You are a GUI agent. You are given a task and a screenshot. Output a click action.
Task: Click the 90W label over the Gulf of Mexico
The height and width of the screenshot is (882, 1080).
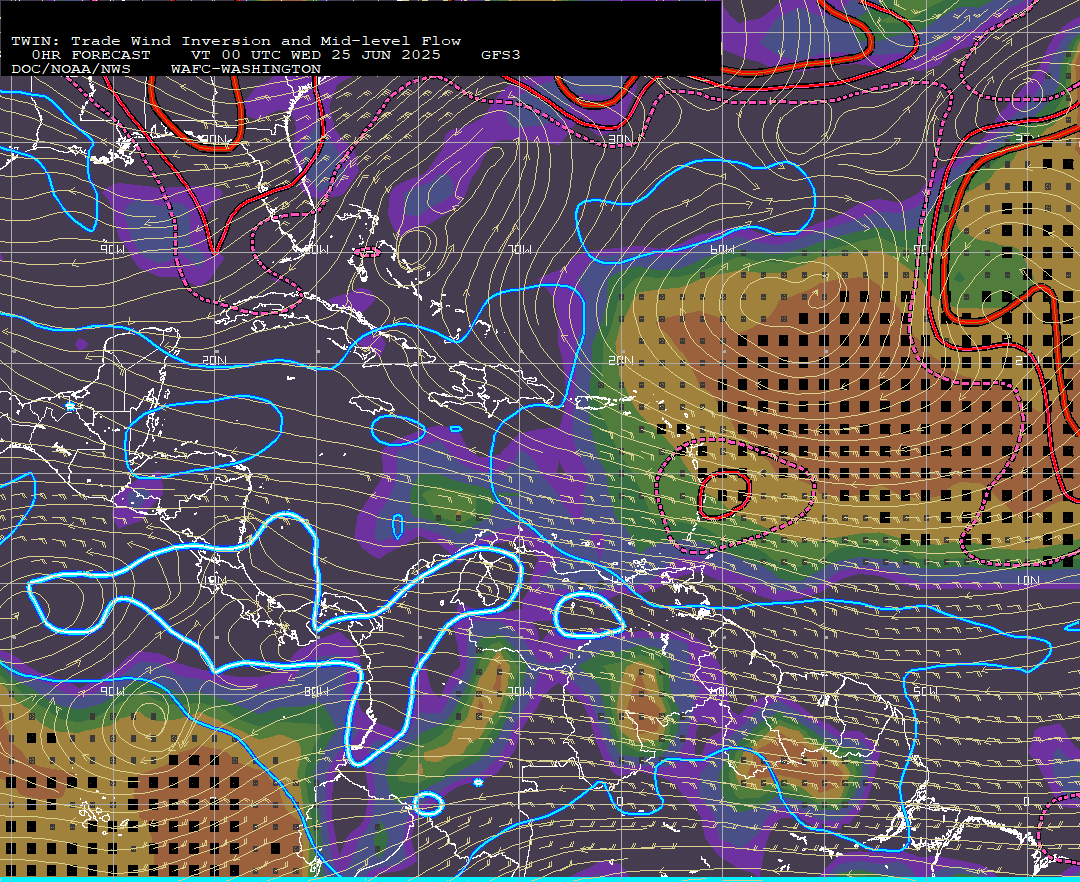point(112,249)
